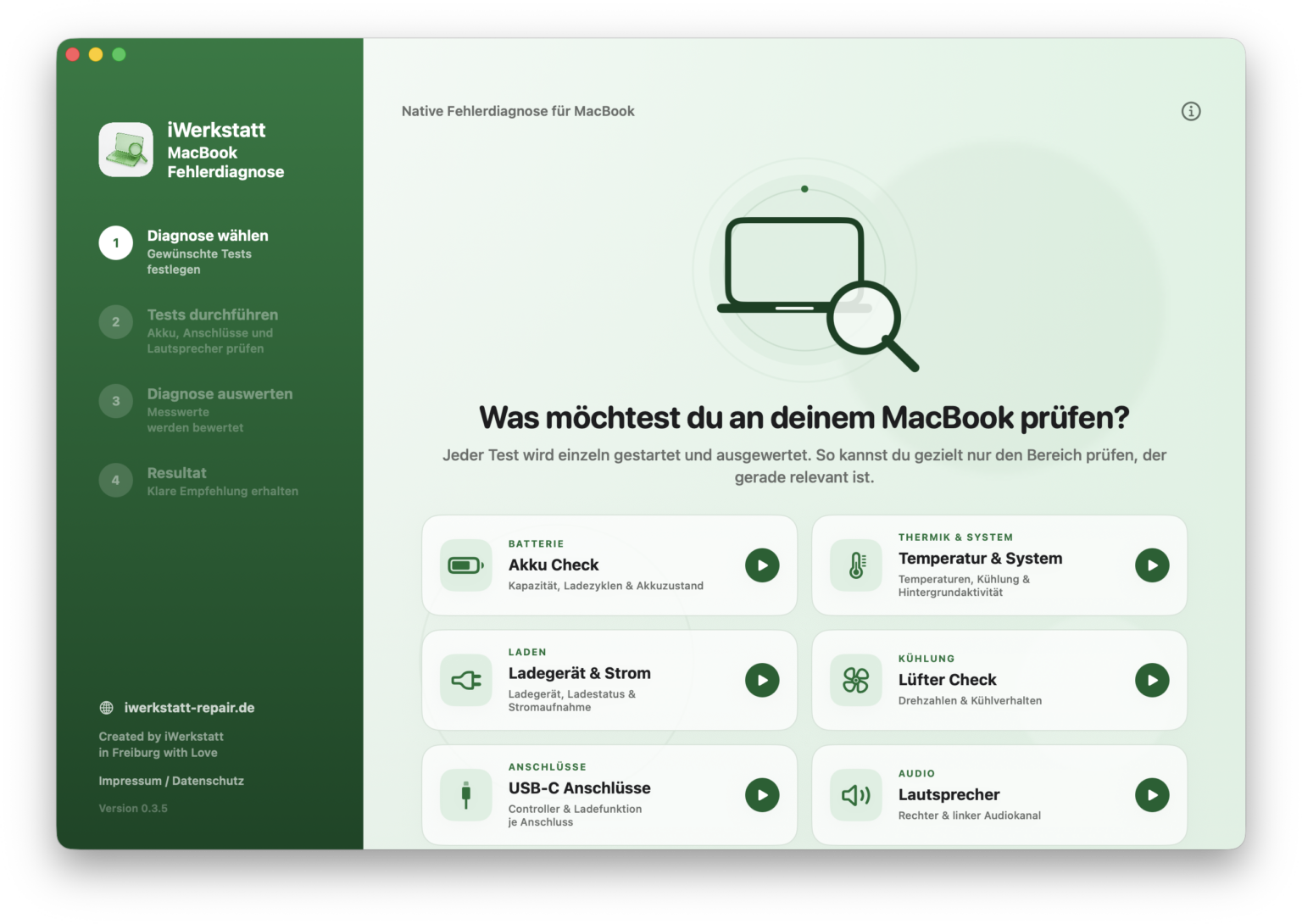
Task: Start the Ladegerät & Strom test
Action: 762,680
